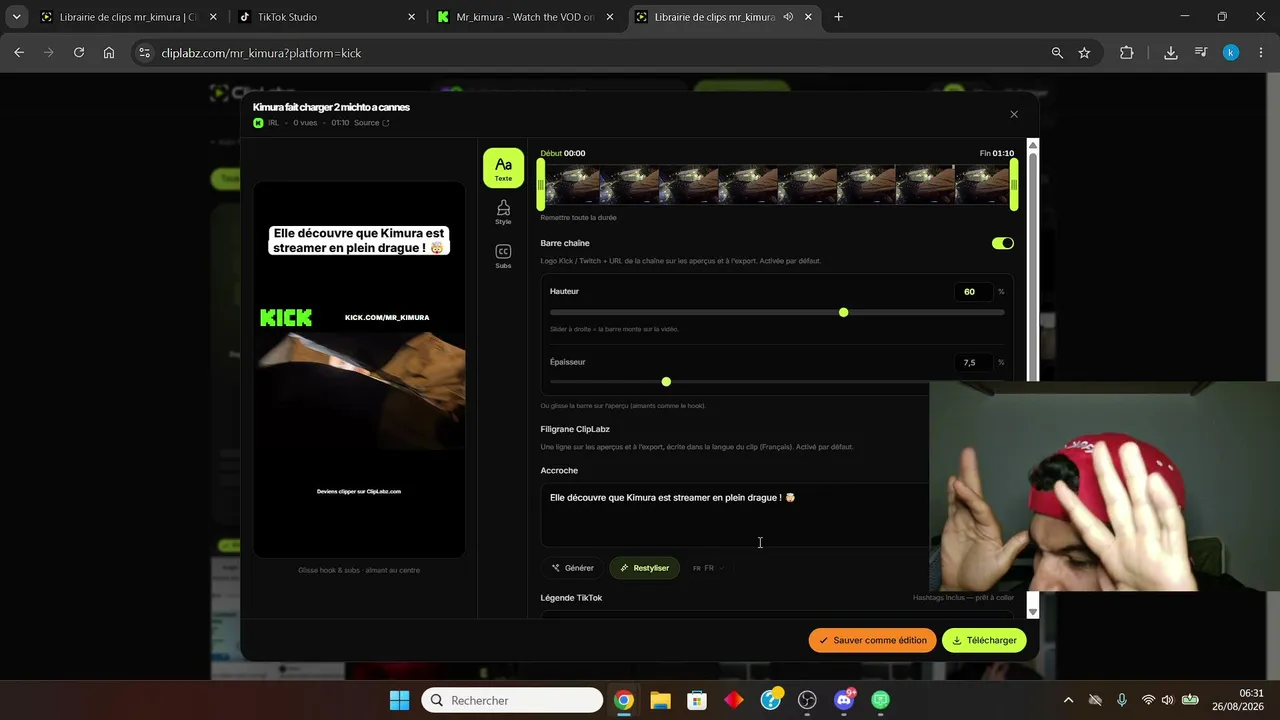This screenshot has height=720, width=1280.
Task: Open OBS Studio from the taskbar
Action: pos(807,700)
